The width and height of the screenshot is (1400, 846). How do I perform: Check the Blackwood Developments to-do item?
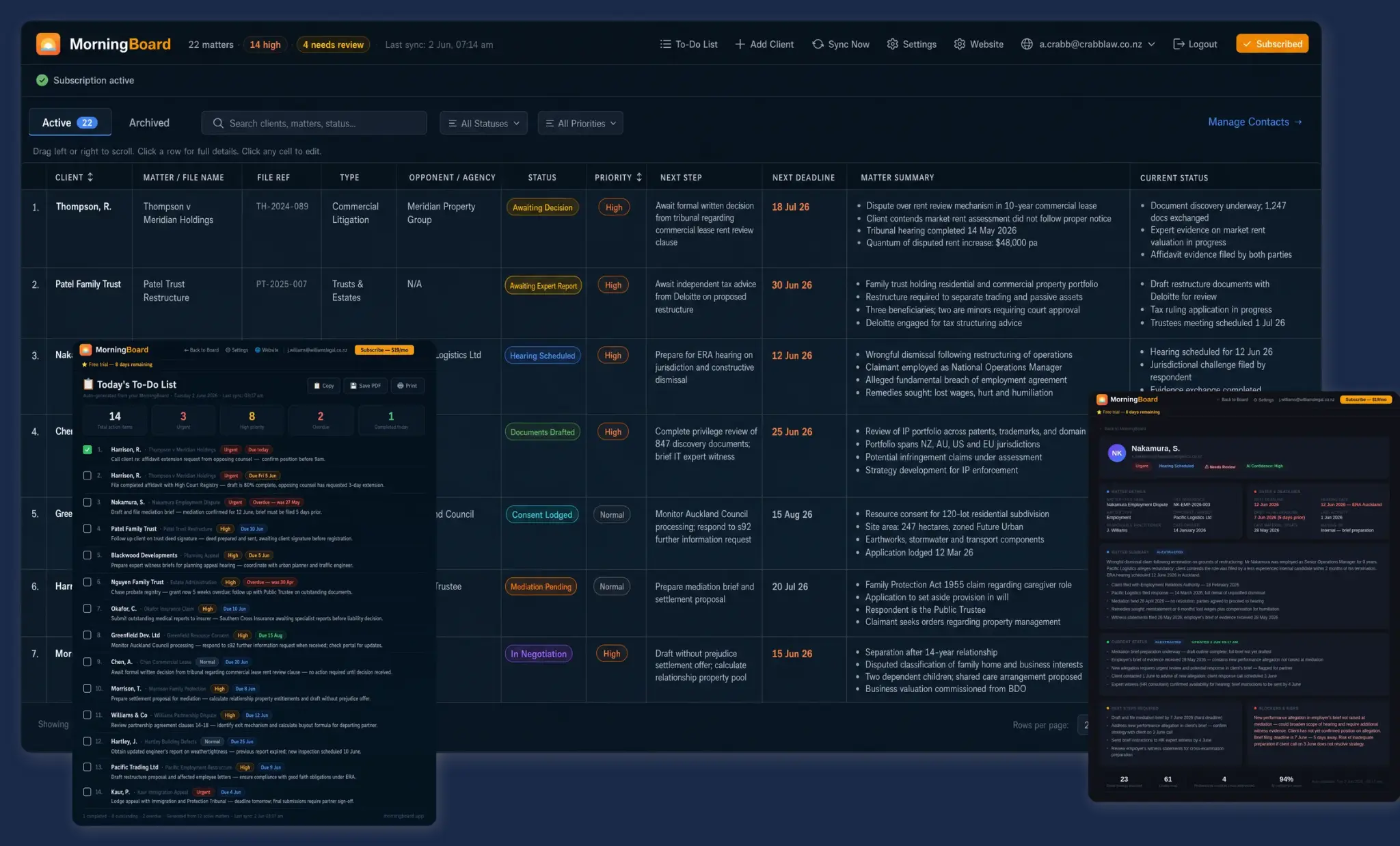87,555
